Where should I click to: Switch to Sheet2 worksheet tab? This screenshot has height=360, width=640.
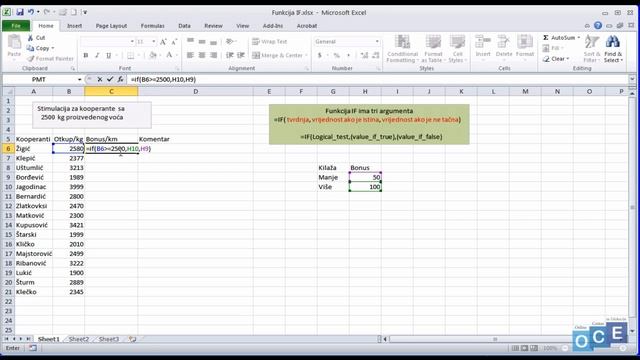pos(79,339)
